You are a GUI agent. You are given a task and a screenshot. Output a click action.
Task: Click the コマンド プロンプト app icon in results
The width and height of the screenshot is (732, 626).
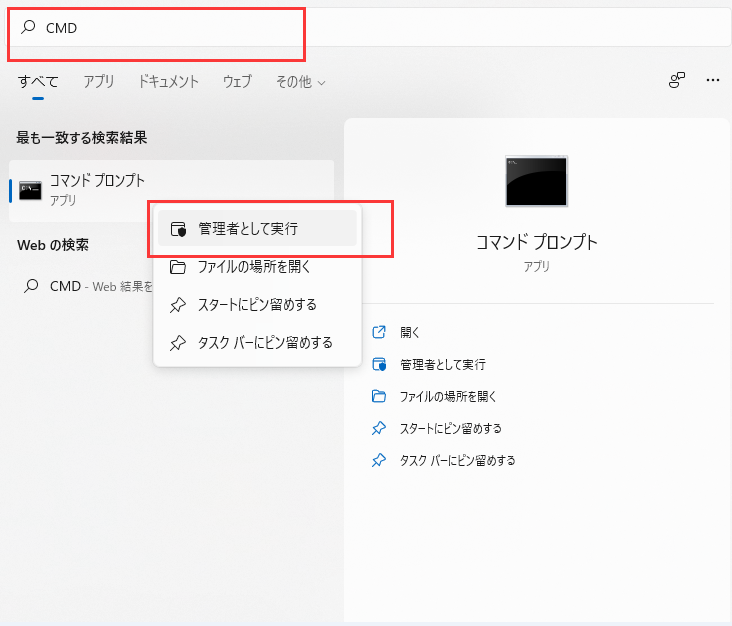coord(30,190)
